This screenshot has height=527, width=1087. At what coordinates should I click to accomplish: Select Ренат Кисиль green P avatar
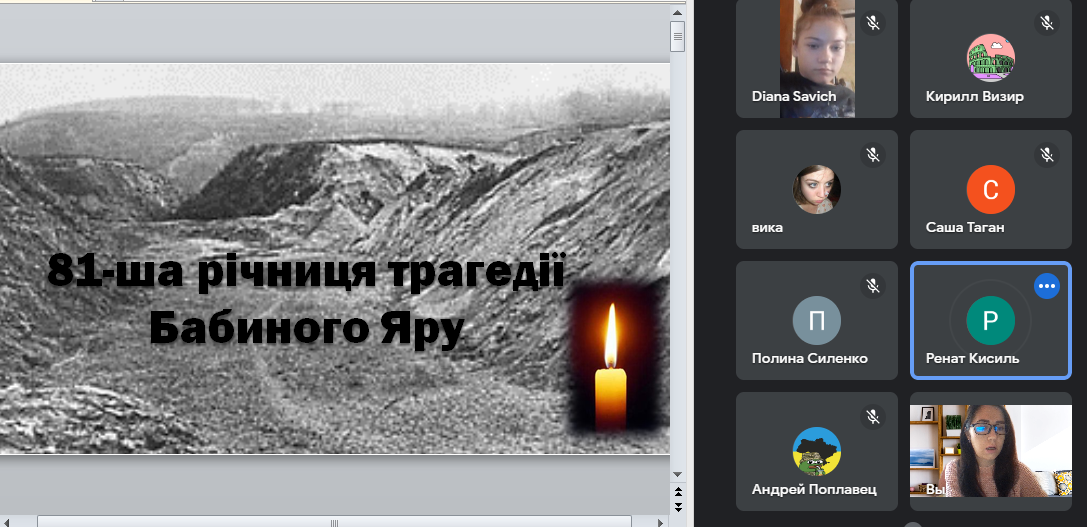tap(991, 320)
